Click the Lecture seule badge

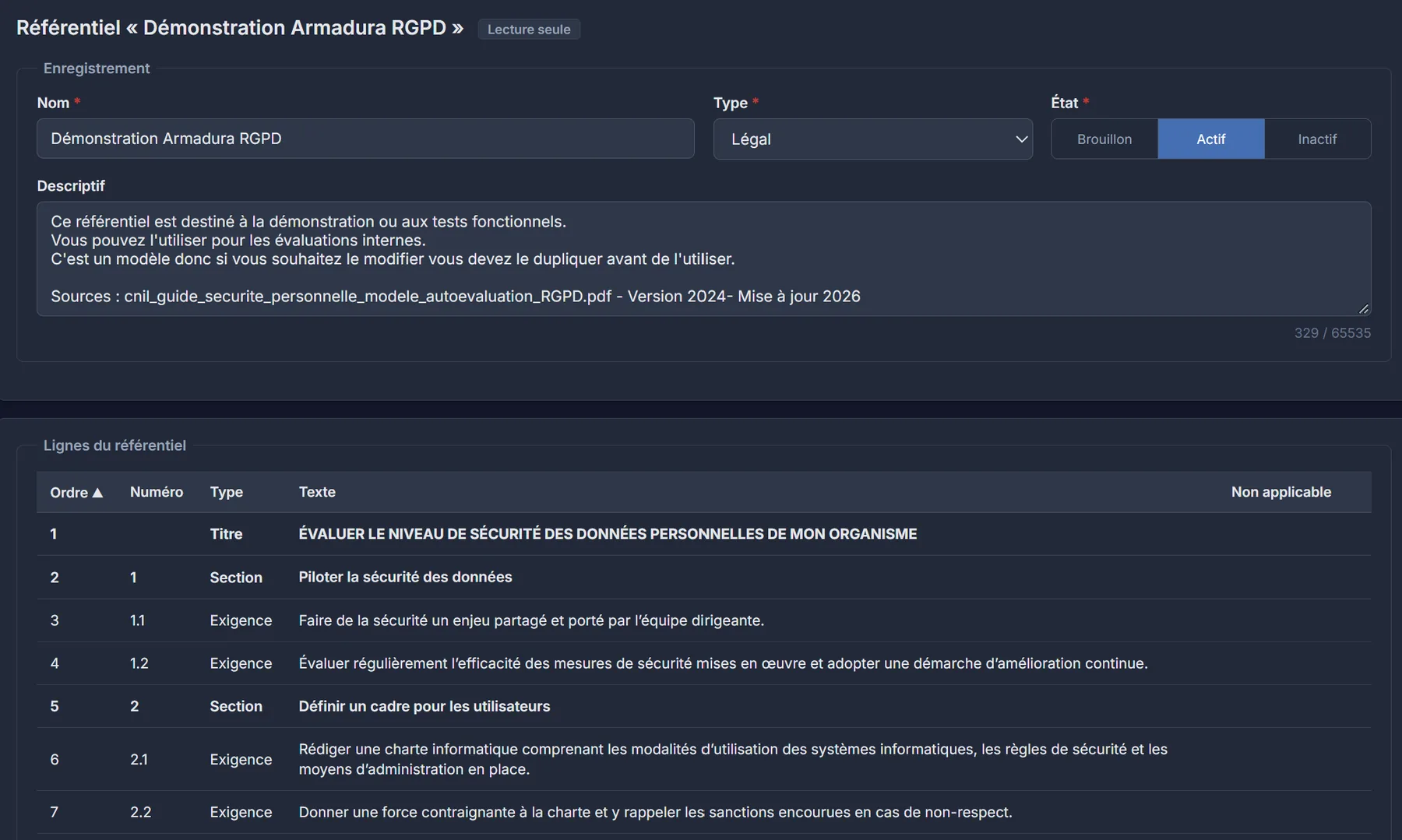tap(529, 29)
